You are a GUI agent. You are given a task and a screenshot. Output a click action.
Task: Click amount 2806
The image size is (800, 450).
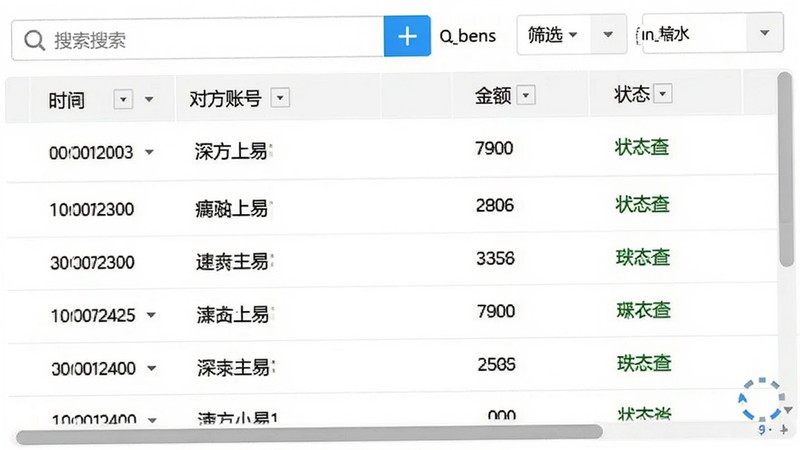[x=495, y=205]
